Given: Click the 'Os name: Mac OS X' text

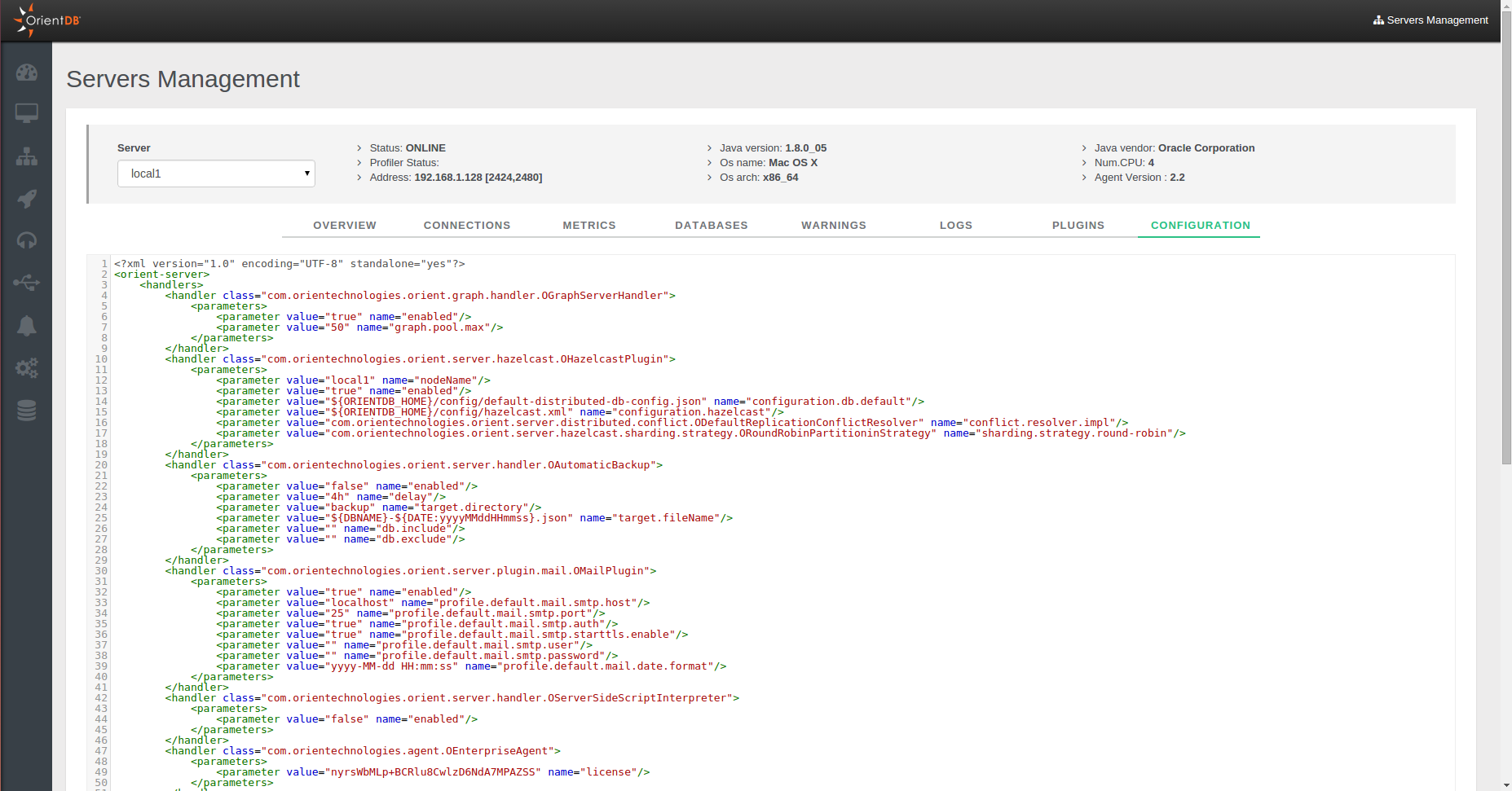Looking at the screenshot, I should [769, 163].
